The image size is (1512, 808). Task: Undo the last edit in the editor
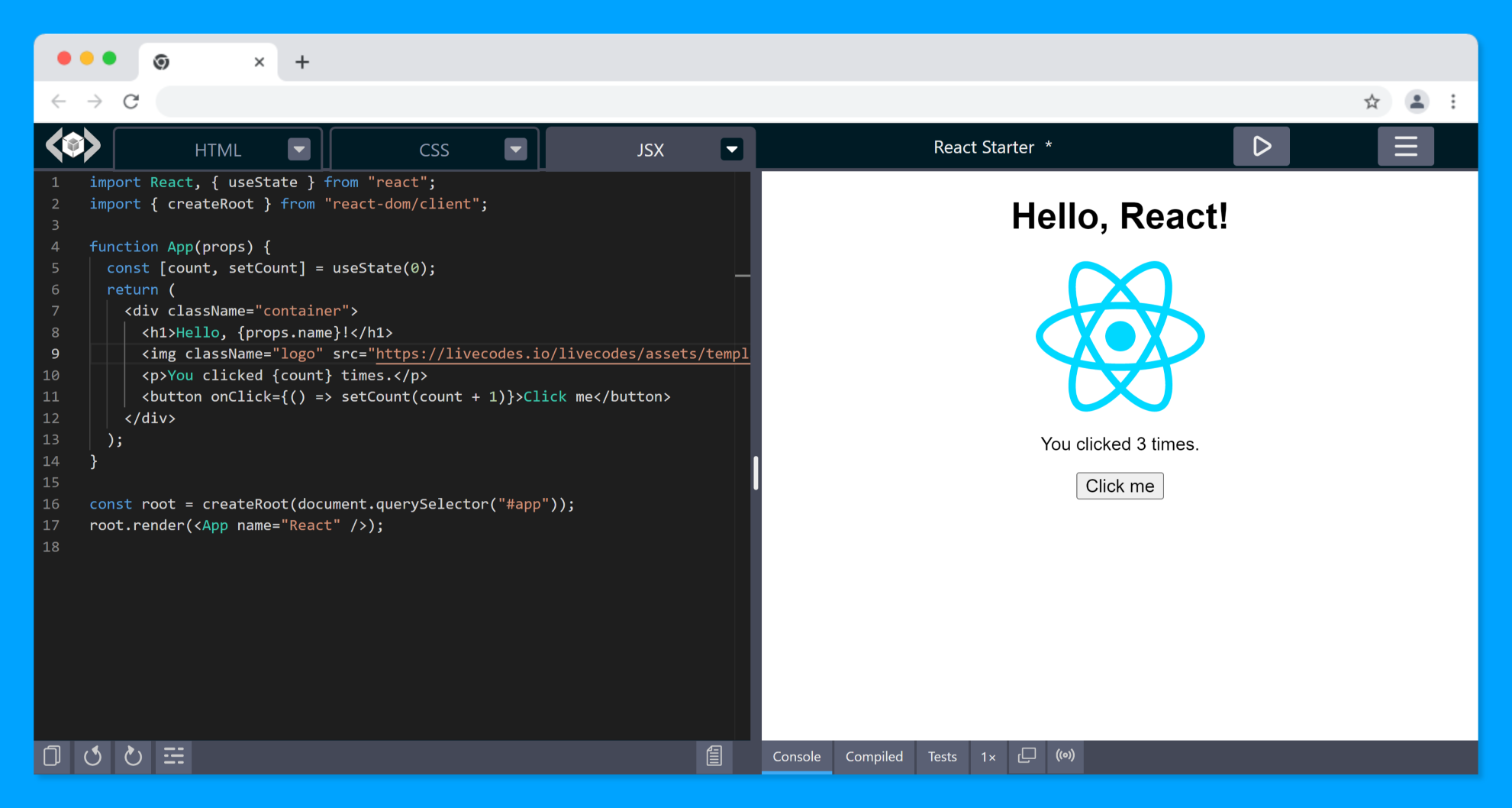pos(92,756)
